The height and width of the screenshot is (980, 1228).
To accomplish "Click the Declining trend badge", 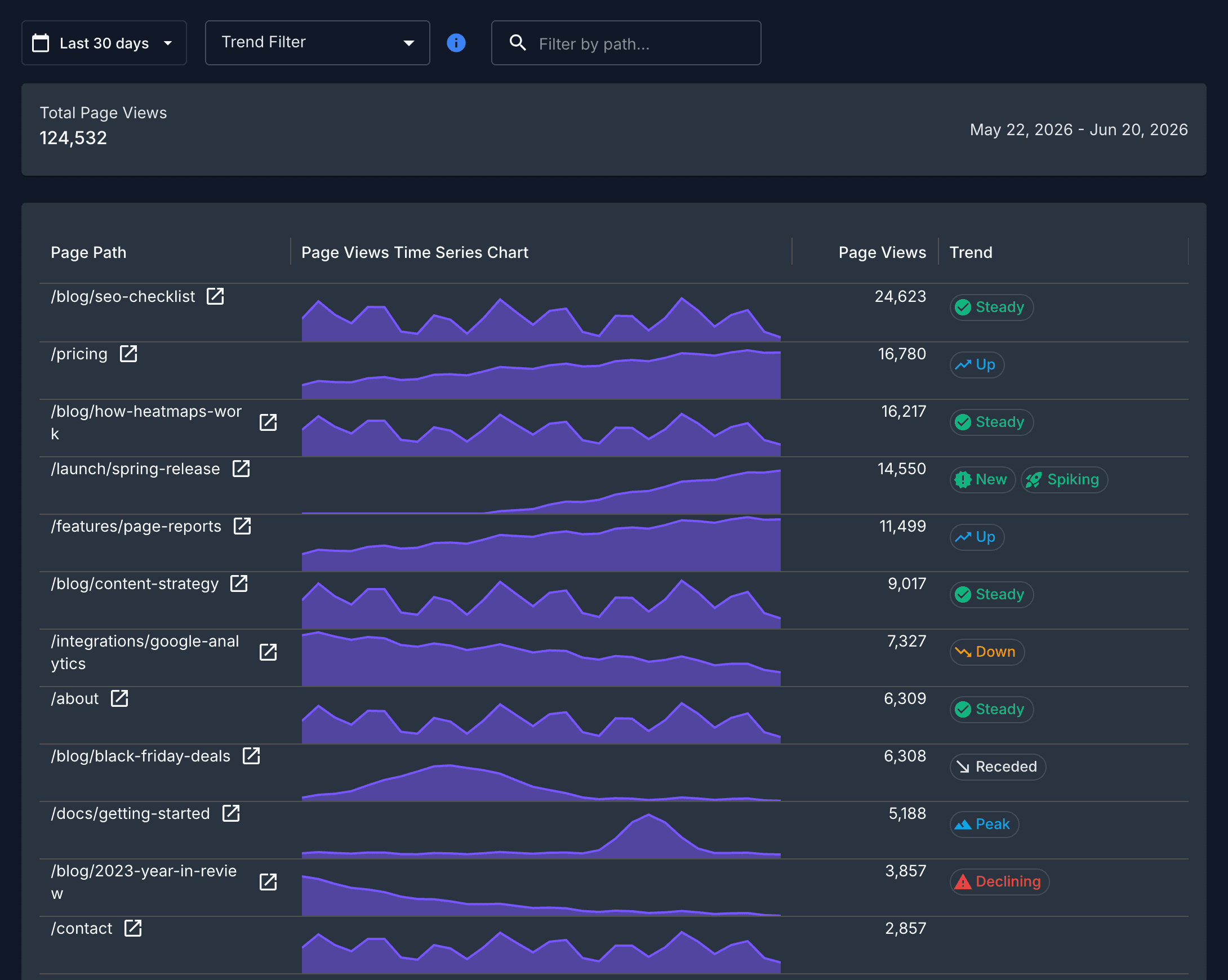I will point(1000,883).
